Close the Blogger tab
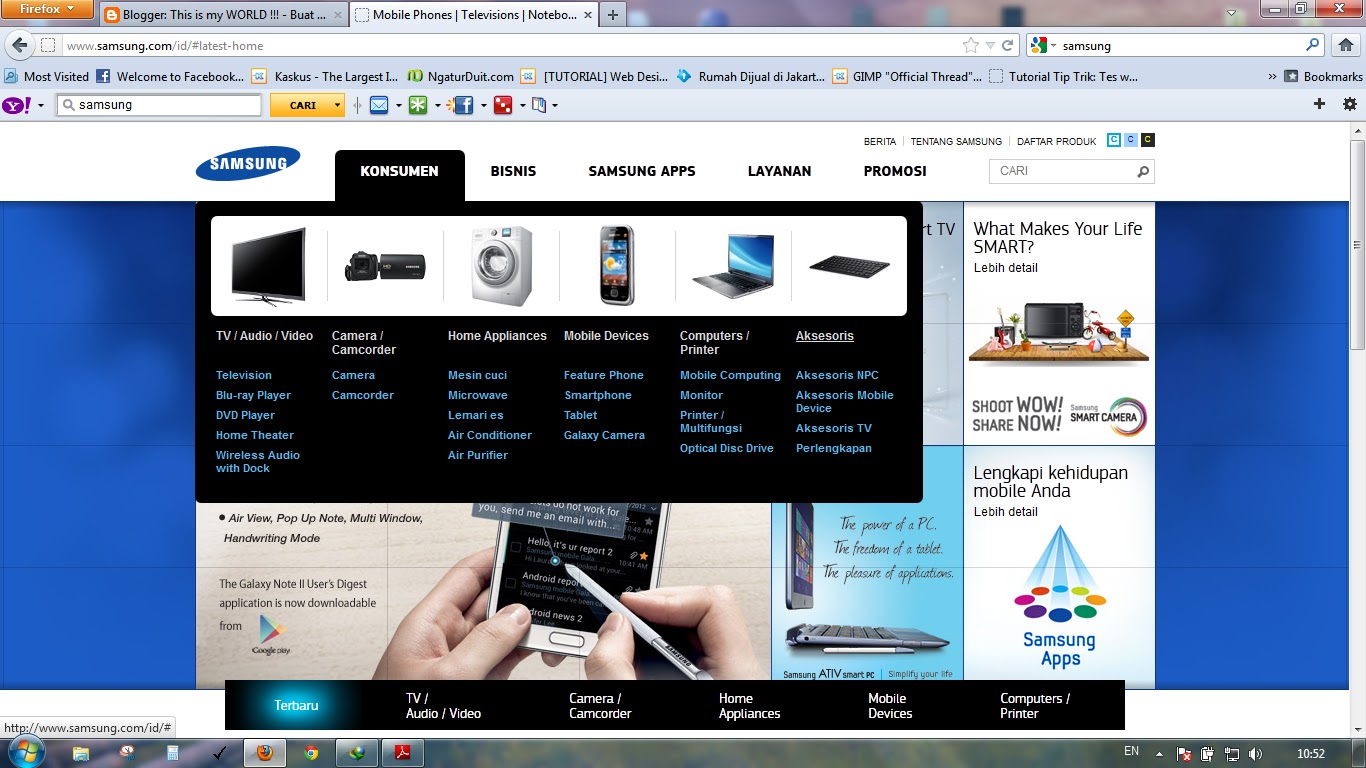 click(336, 15)
